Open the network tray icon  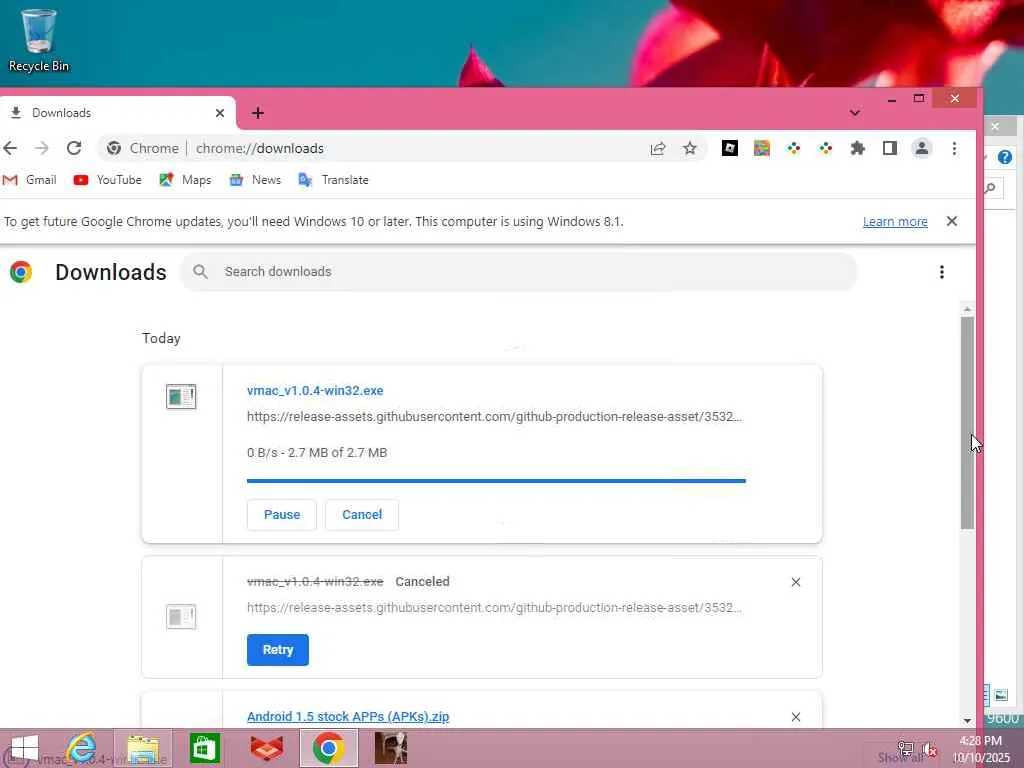pyautogui.click(x=905, y=749)
